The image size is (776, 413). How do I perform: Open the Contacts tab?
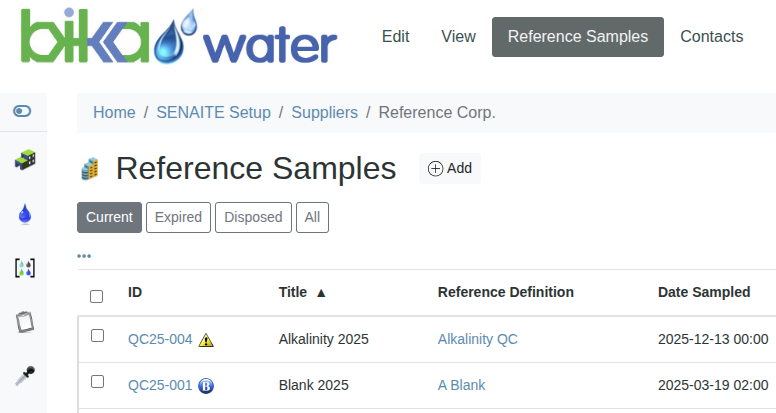[x=711, y=37]
